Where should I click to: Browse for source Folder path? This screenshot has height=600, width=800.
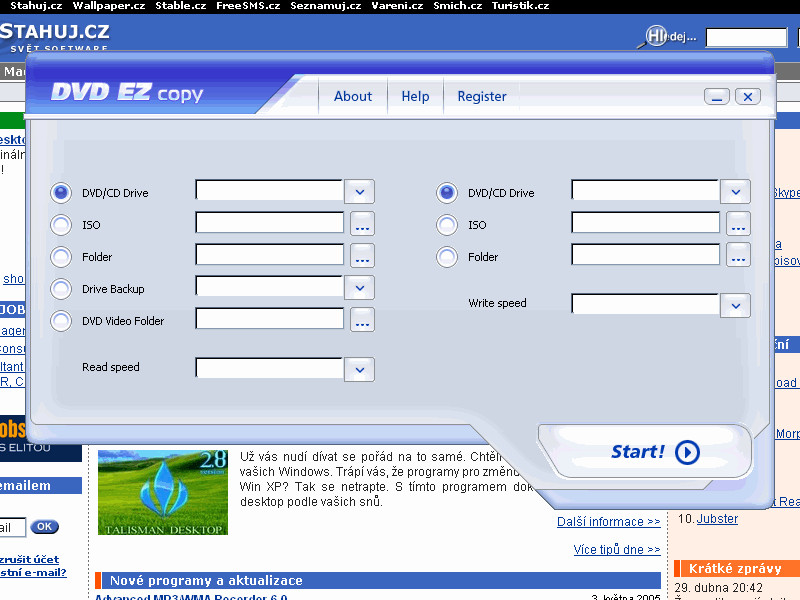click(362, 256)
